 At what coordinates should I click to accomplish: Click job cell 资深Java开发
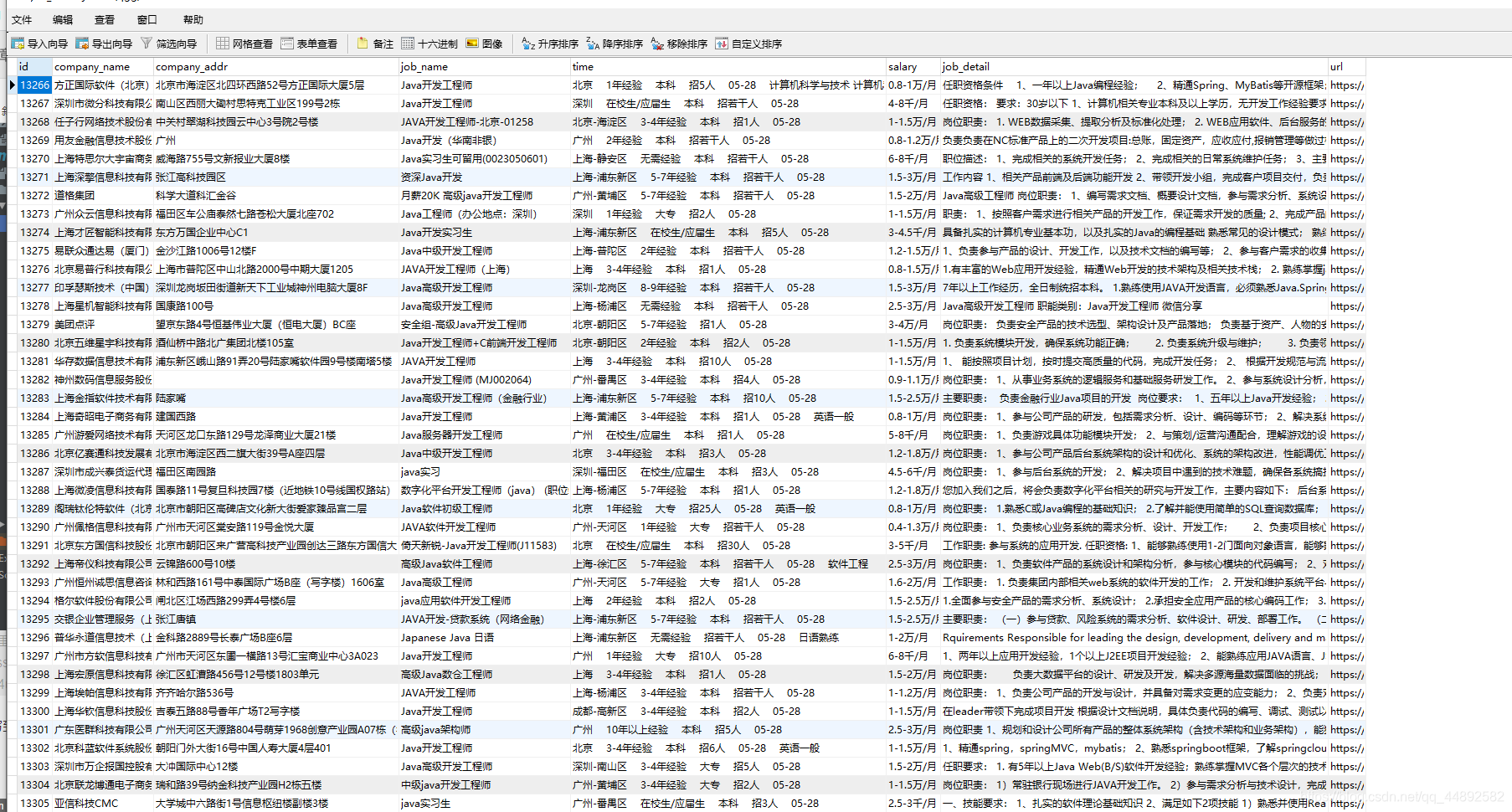(484, 177)
